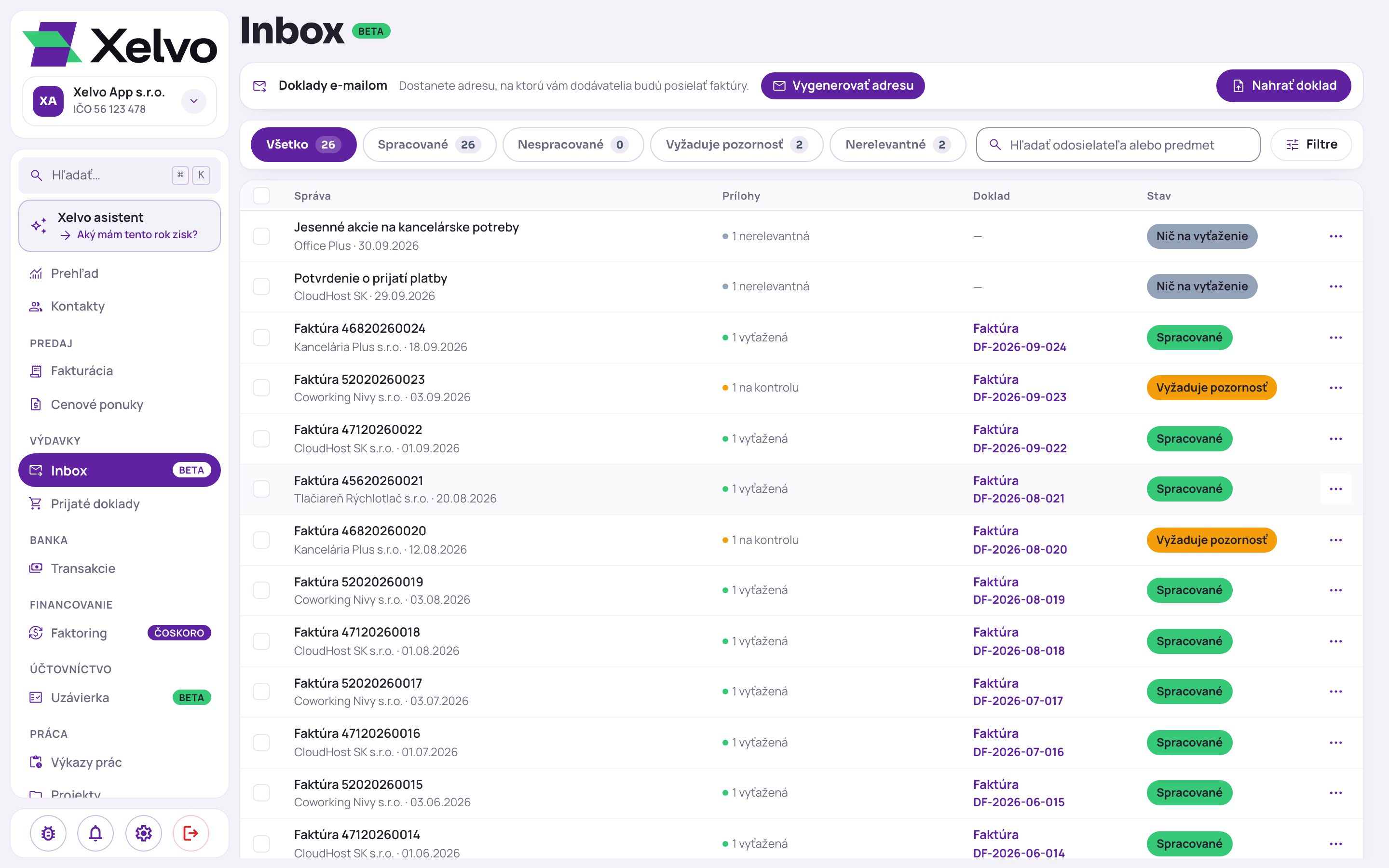1389x868 pixels.
Task: Switch to the Nespracované tab
Action: pyautogui.click(x=573, y=145)
